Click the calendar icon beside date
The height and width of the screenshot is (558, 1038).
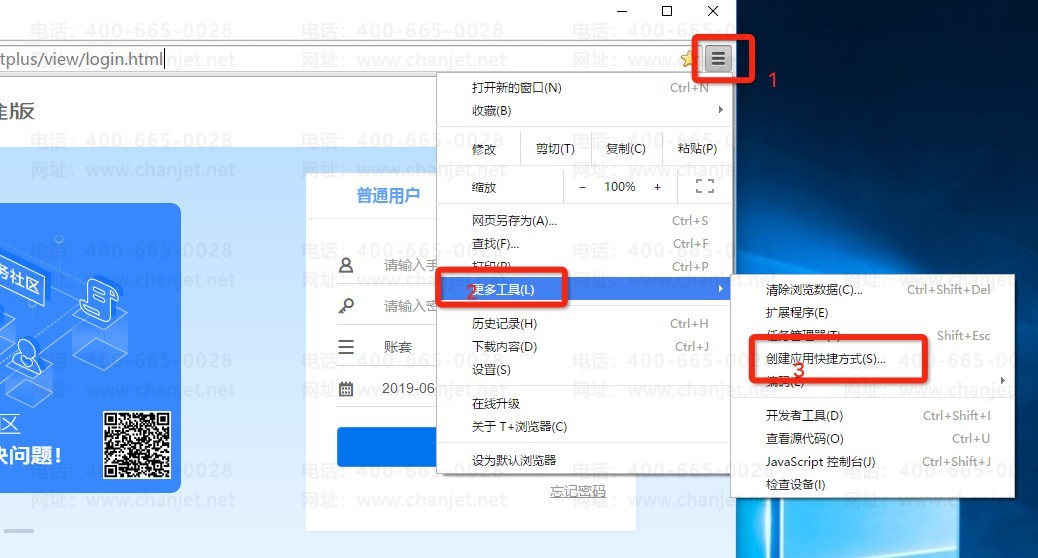pyautogui.click(x=346, y=389)
